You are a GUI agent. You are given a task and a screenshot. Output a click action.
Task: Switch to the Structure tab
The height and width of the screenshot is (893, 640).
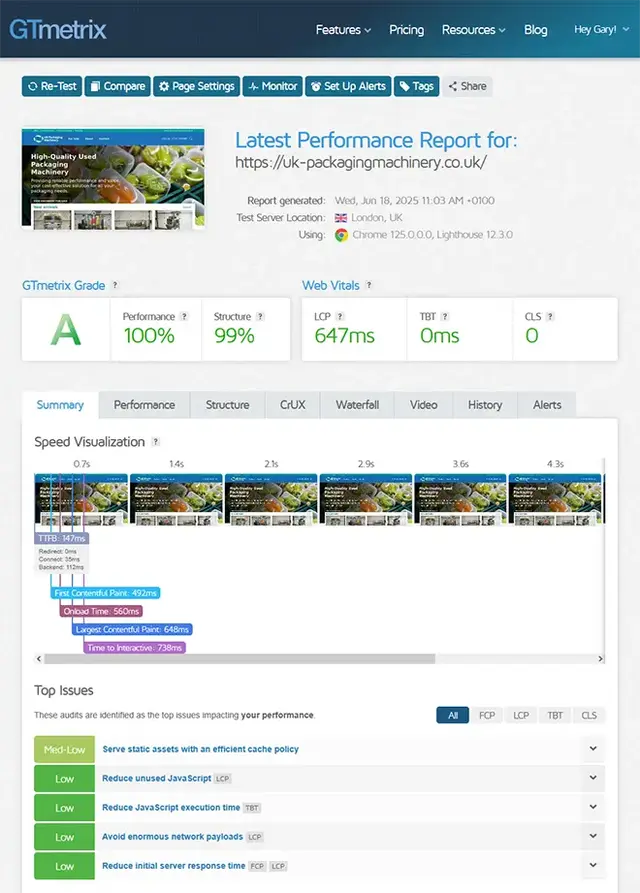[227, 405]
